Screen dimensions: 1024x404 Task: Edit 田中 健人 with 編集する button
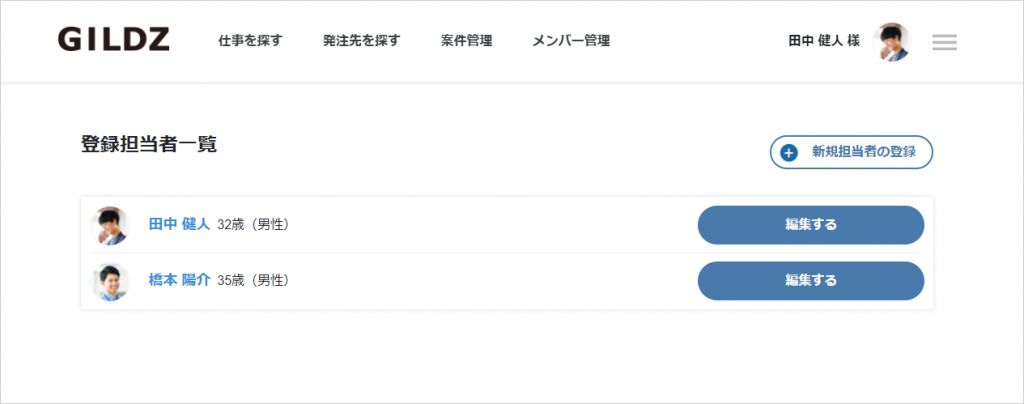click(x=811, y=225)
